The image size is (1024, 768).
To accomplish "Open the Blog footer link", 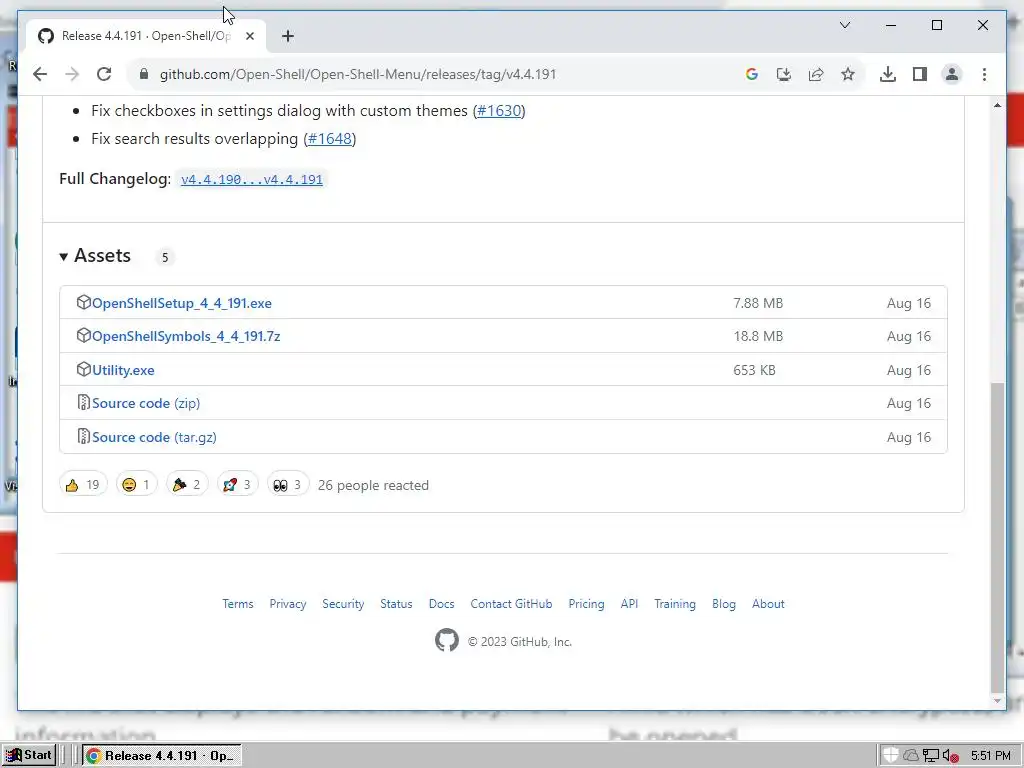I will click(724, 604).
